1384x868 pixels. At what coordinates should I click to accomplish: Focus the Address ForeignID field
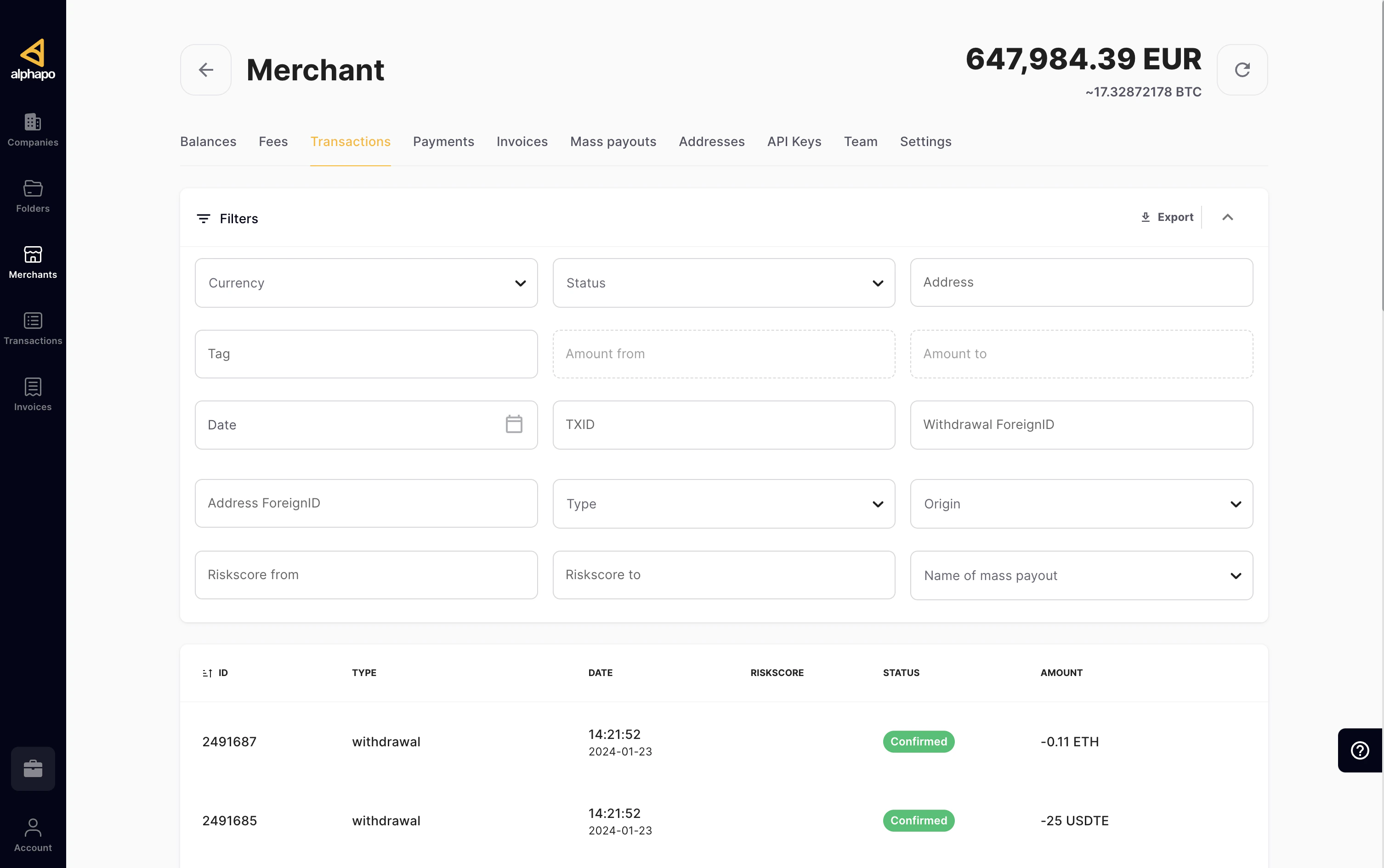[366, 503]
